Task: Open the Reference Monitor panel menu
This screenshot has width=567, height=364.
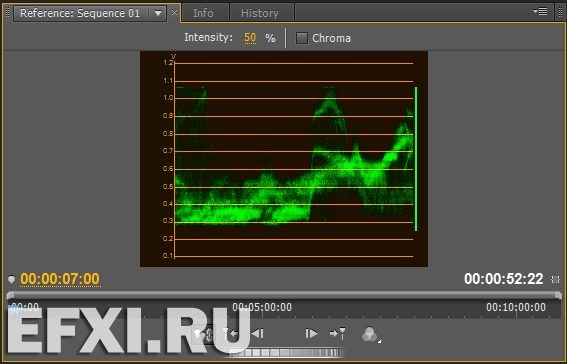Action: click(540, 12)
